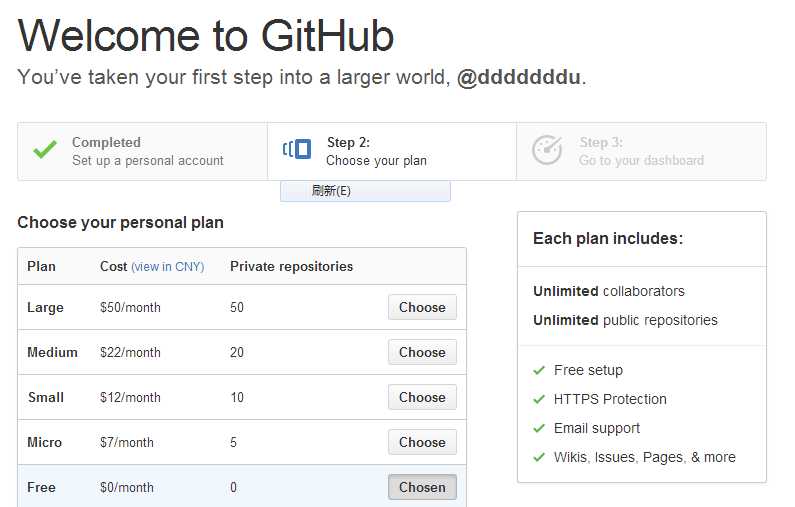
Task: Open the view in CNY link
Action: pos(167,267)
